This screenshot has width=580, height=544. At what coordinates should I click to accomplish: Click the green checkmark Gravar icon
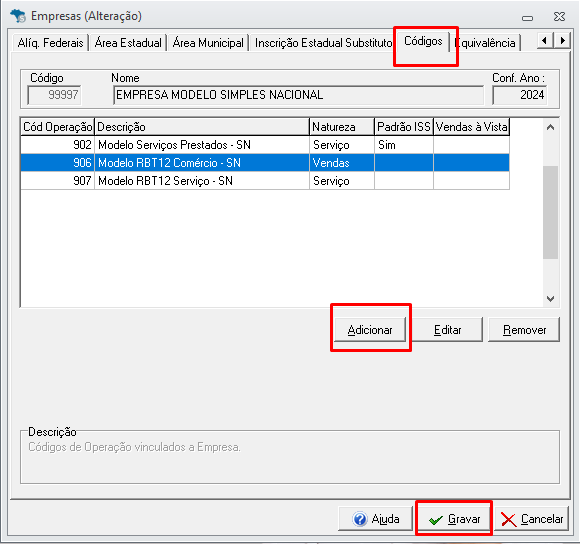pyautogui.click(x=436, y=520)
